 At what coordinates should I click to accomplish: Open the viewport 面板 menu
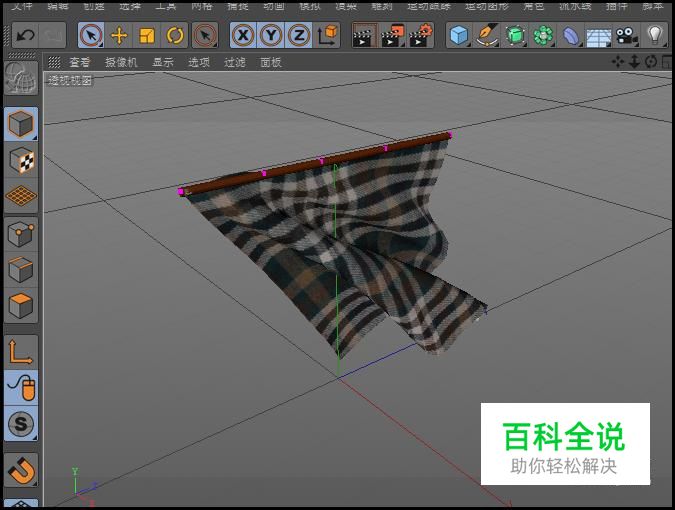pos(271,62)
